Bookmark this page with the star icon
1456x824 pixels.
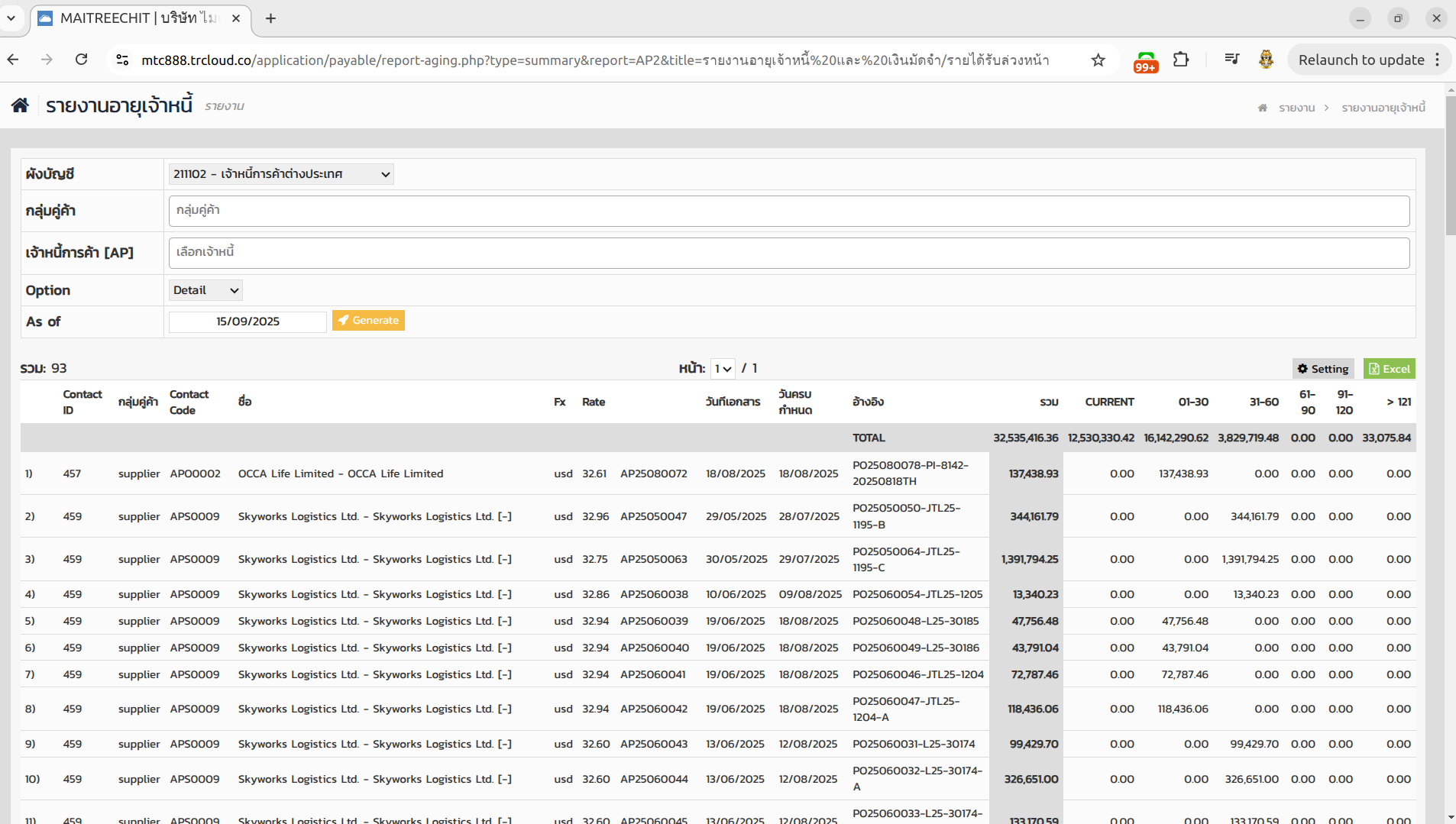point(1098,60)
